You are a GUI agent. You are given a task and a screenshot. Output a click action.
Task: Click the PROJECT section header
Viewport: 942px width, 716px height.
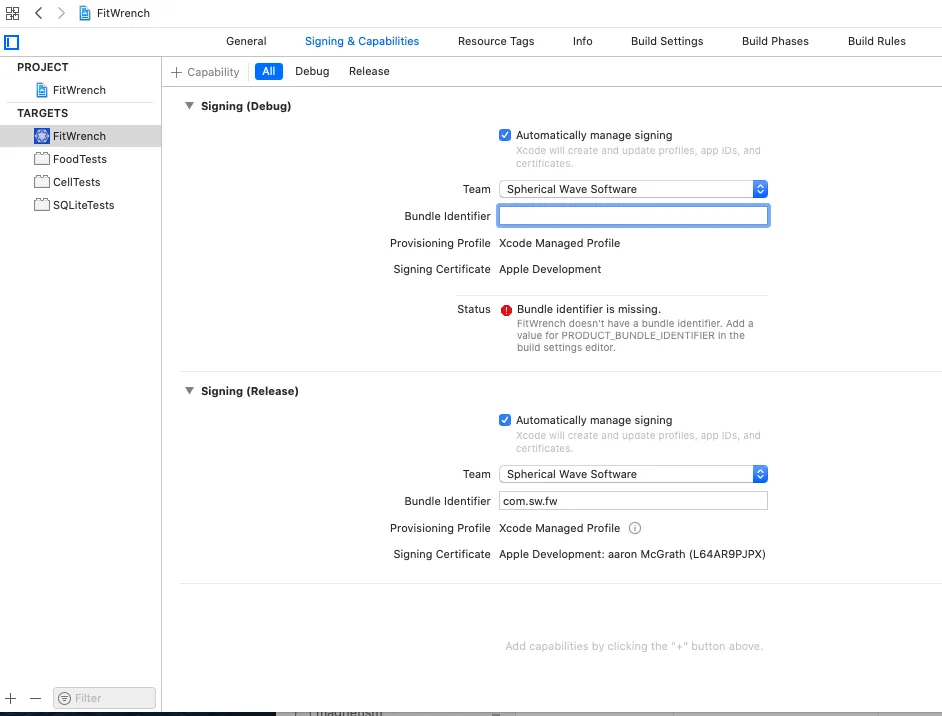pos(43,67)
